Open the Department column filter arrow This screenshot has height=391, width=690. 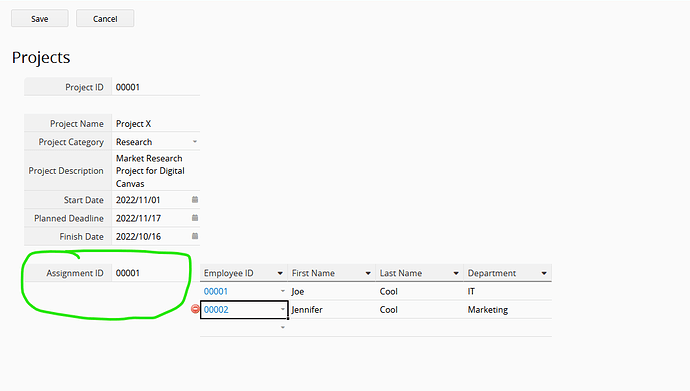pos(544,273)
